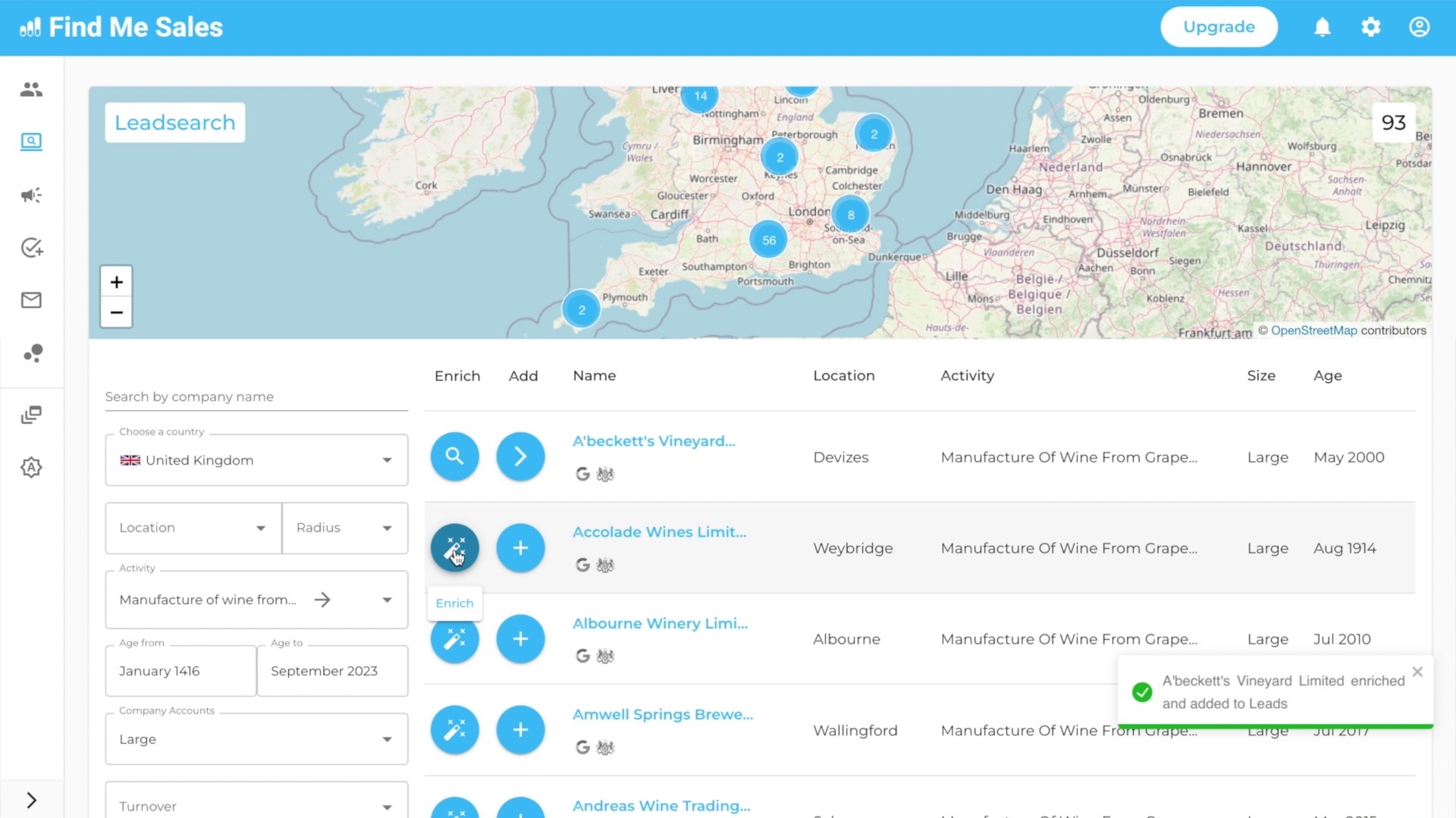Click the arrow icon beside Manufacture of wine

pos(322,600)
